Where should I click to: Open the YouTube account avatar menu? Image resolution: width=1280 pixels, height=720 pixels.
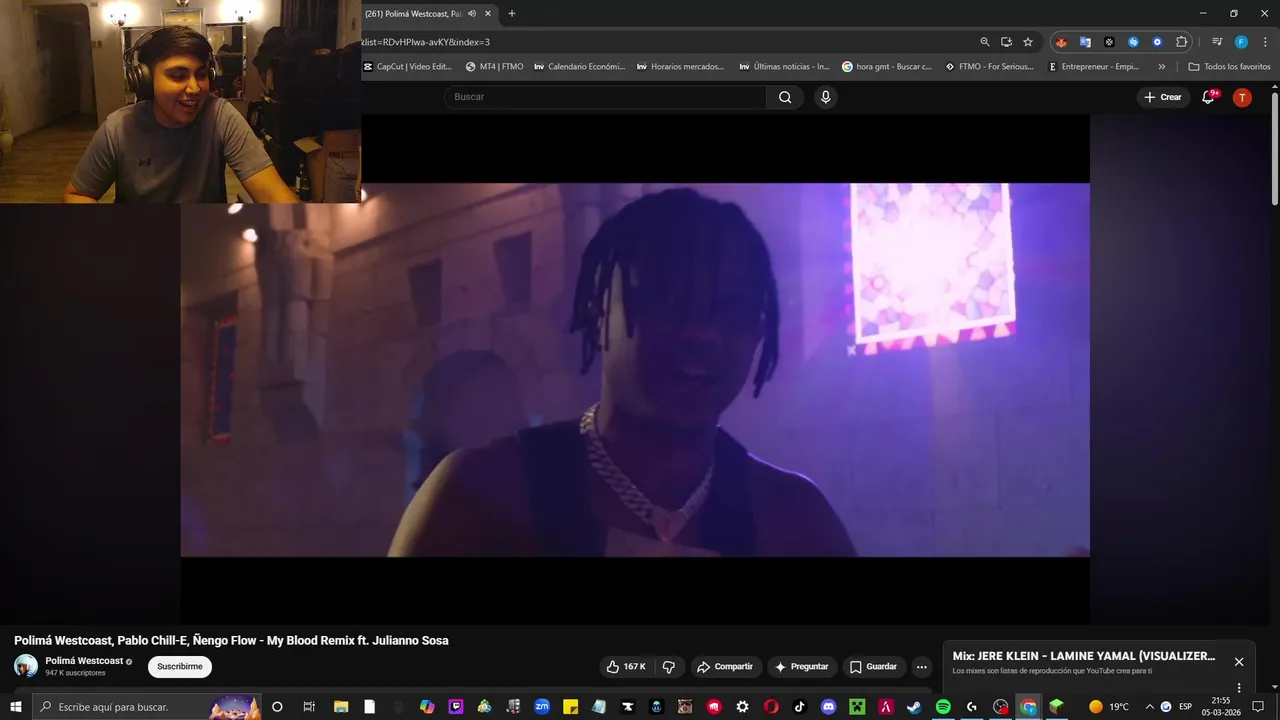tap(1242, 97)
